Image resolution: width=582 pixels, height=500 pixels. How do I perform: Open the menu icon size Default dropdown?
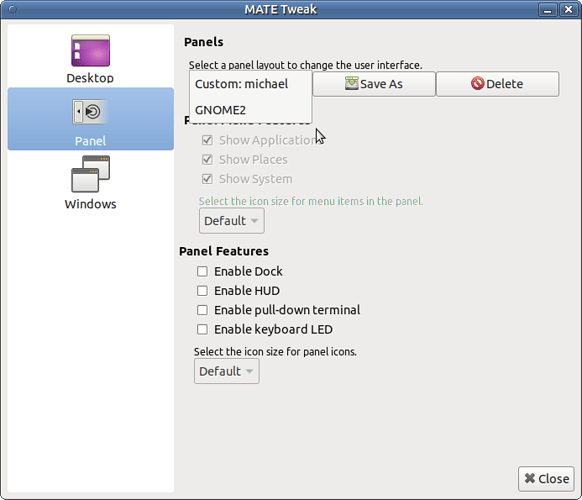coord(232,221)
